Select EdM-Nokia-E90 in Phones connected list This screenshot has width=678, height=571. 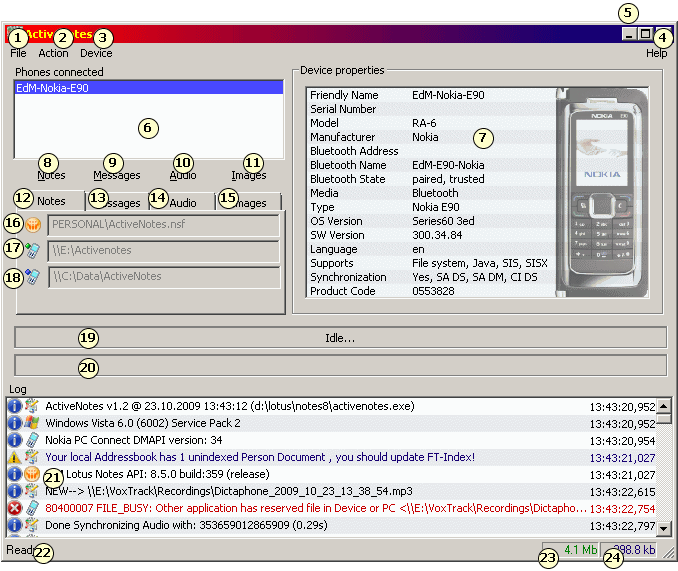149,88
